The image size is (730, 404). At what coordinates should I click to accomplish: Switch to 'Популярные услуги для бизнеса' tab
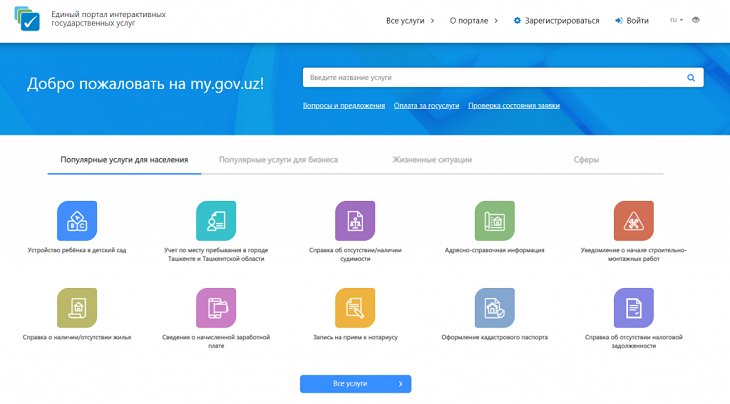pyautogui.click(x=278, y=160)
